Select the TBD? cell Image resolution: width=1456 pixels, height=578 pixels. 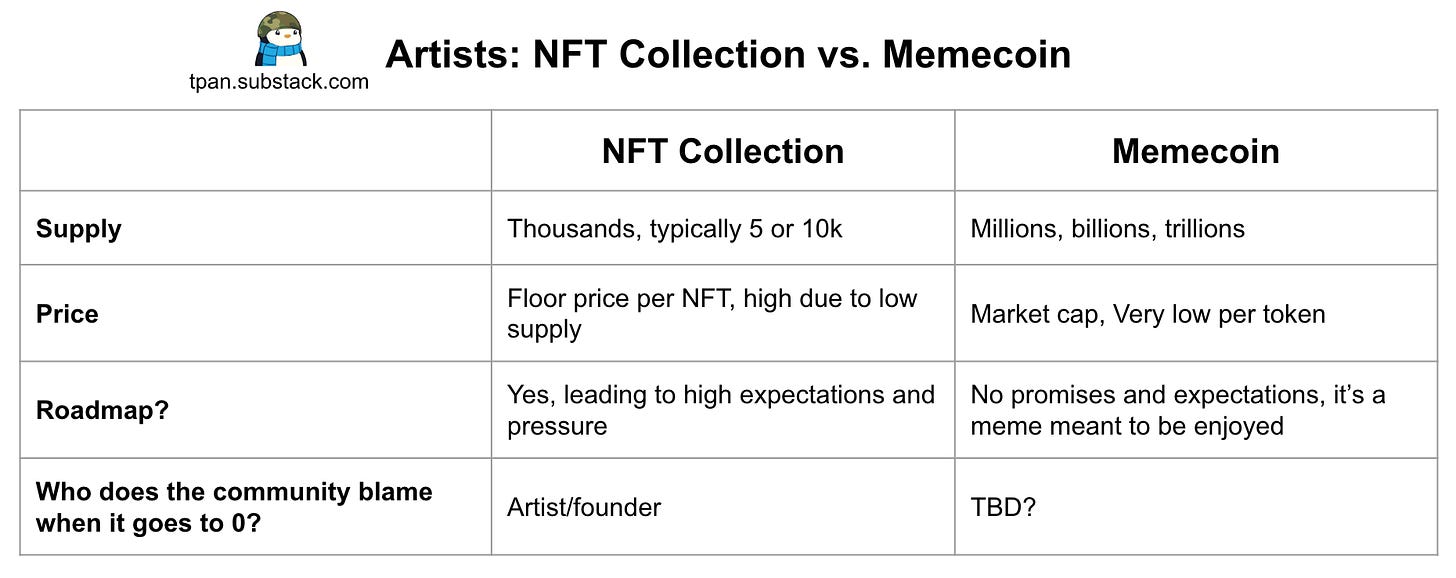click(x=1003, y=507)
